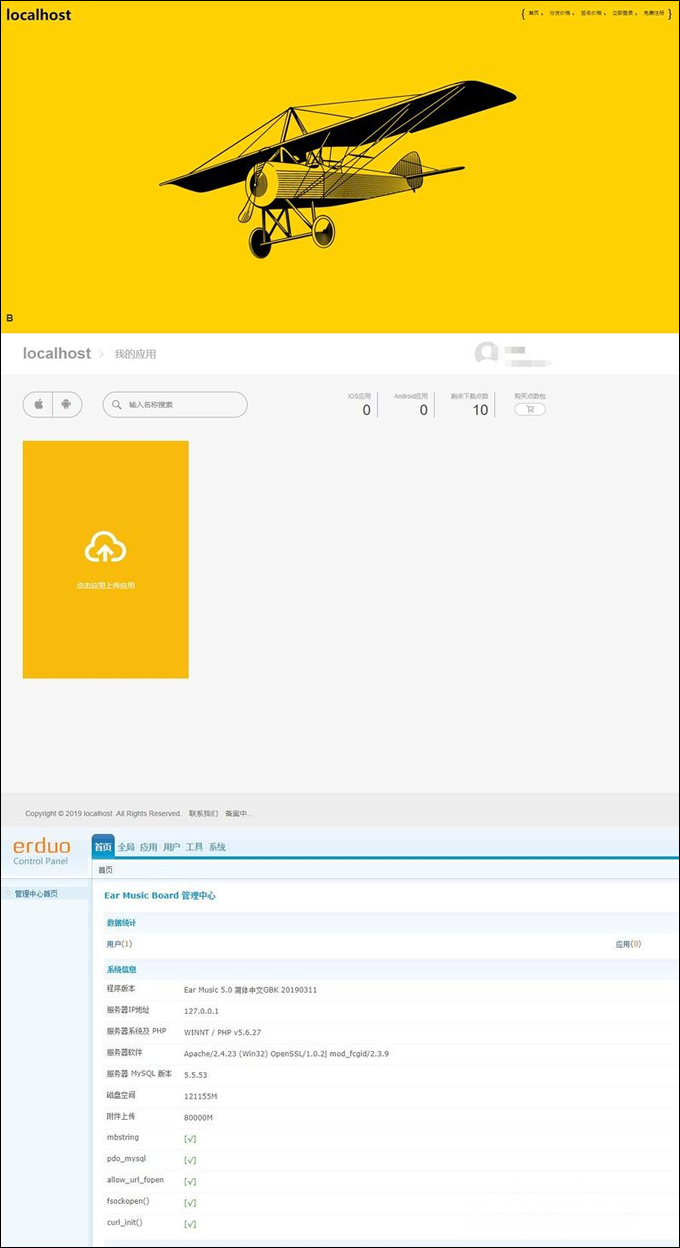Click the erduo Control Panel logo

click(42, 852)
